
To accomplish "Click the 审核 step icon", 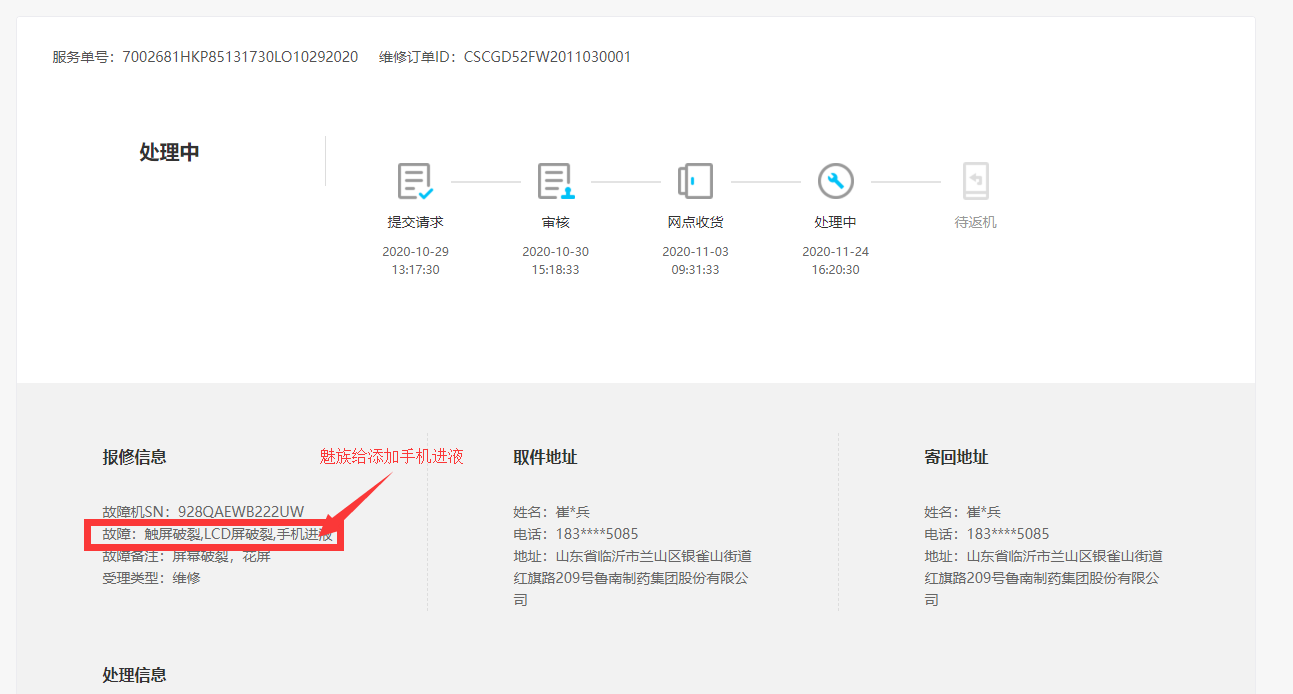I will [555, 182].
